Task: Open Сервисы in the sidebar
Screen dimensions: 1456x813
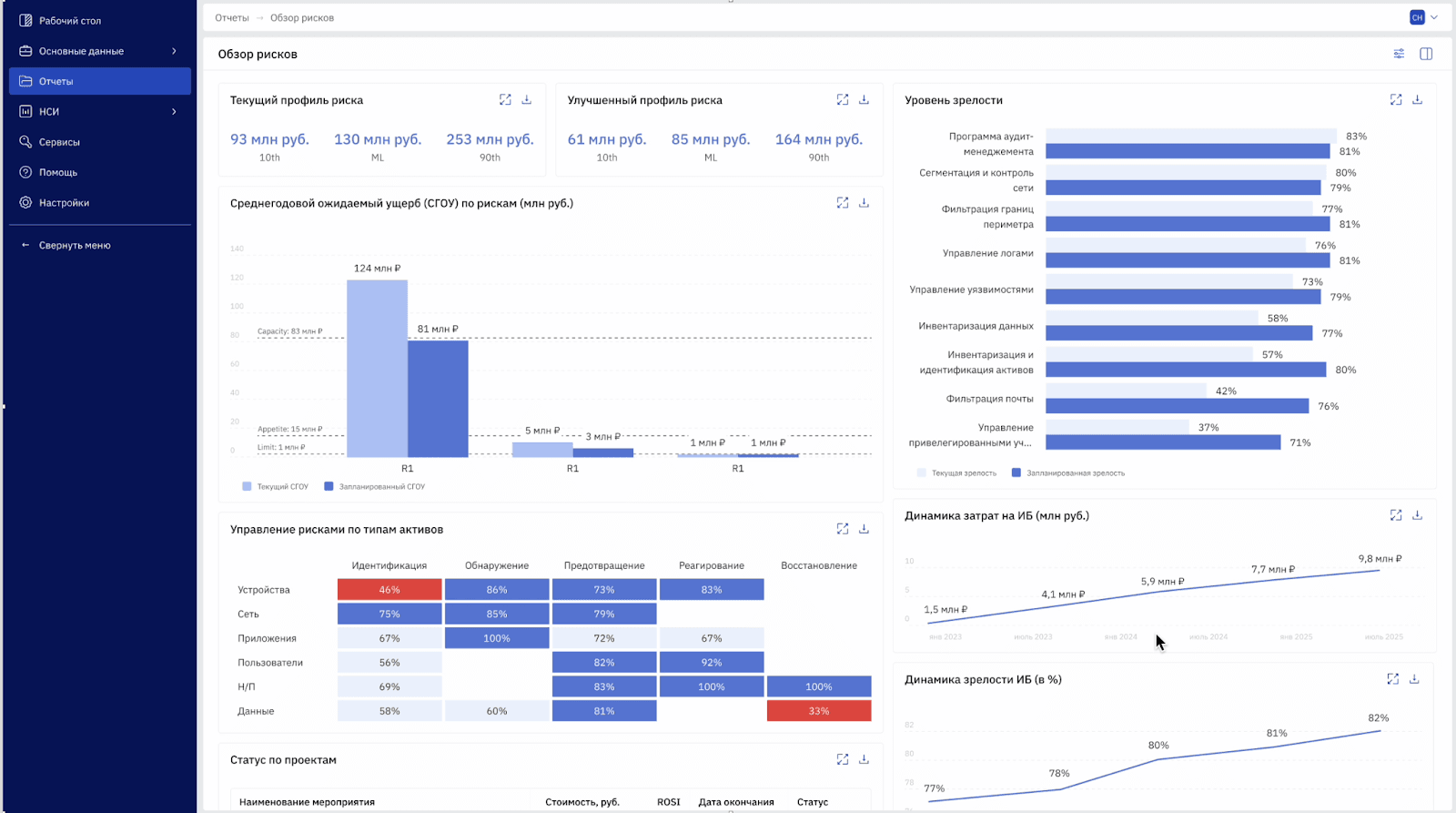Action: (59, 142)
